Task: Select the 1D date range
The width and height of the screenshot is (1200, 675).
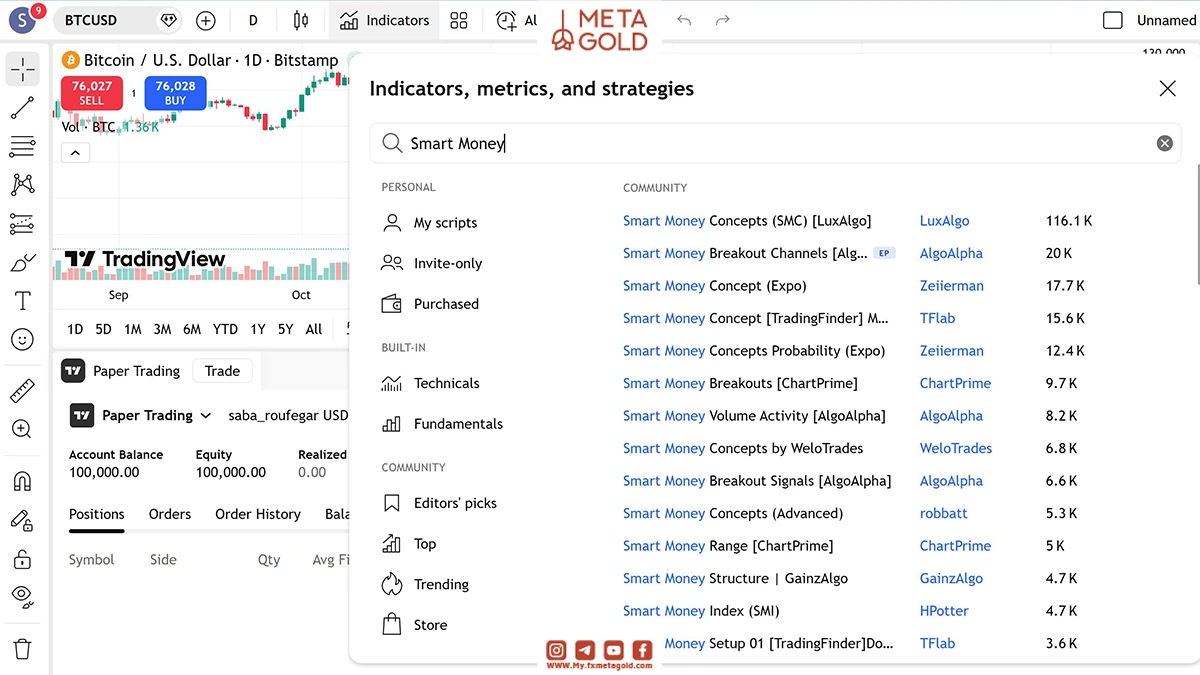Action: (x=75, y=329)
